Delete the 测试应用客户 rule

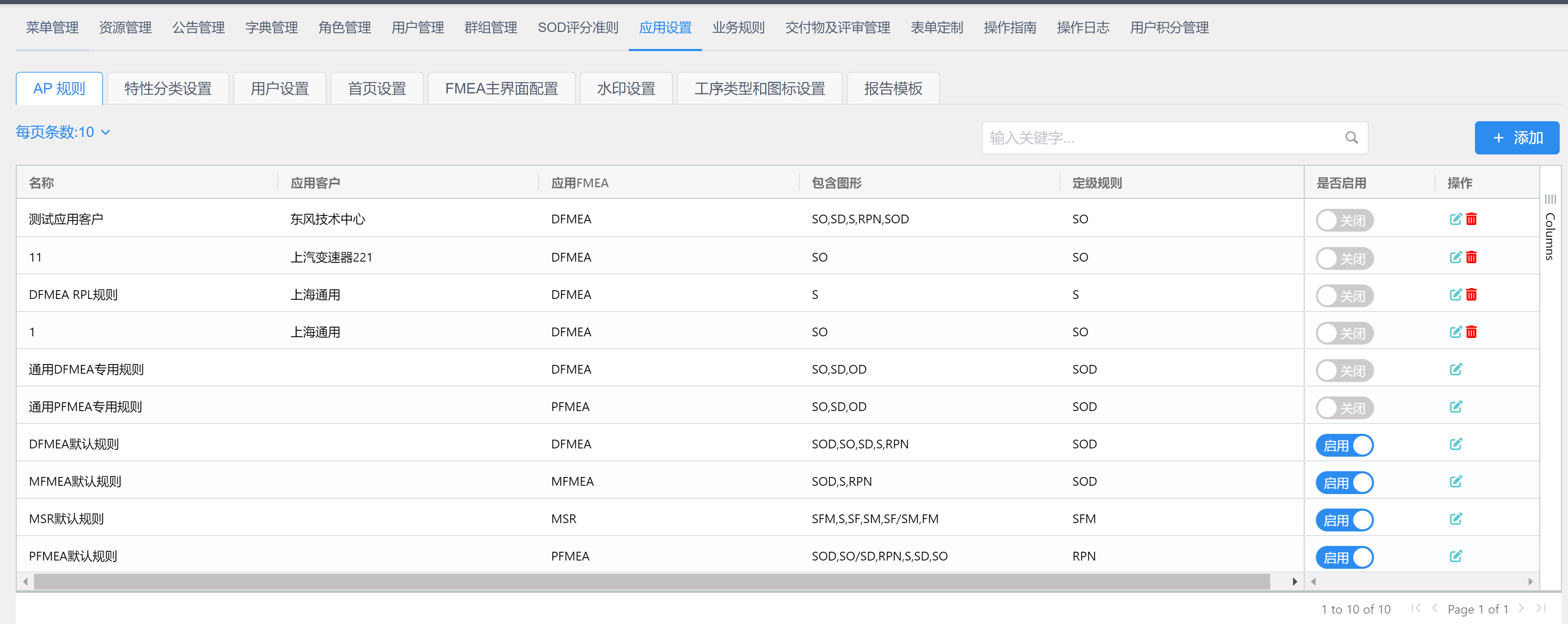(x=1471, y=219)
